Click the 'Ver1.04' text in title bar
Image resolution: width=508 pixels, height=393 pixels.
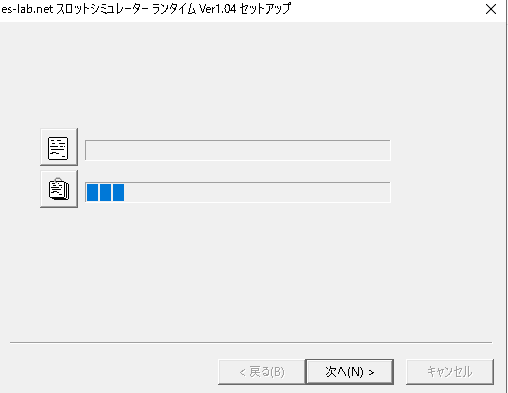(218, 9)
